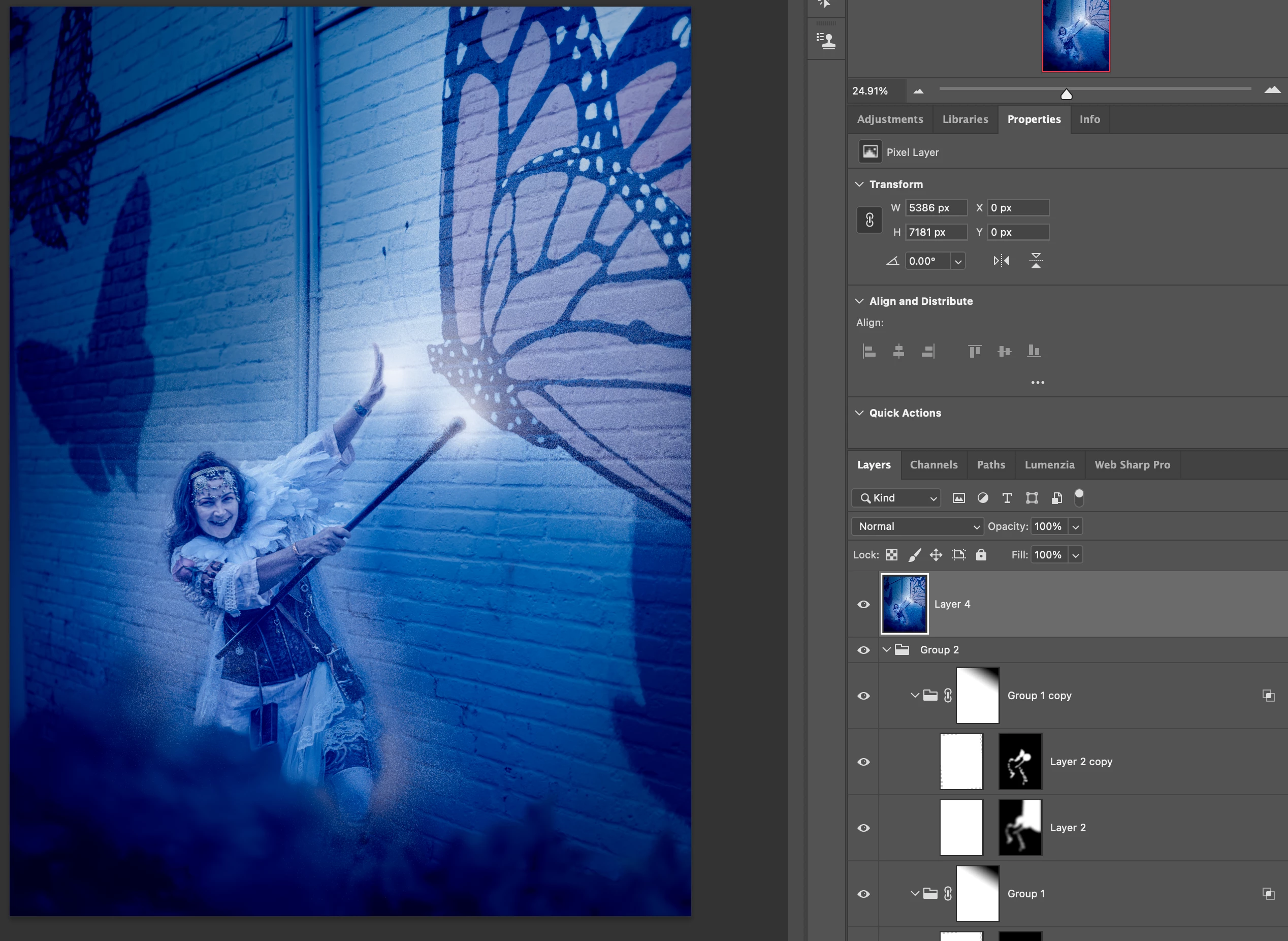
Task: Open the Adjustments tab
Action: 889,119
